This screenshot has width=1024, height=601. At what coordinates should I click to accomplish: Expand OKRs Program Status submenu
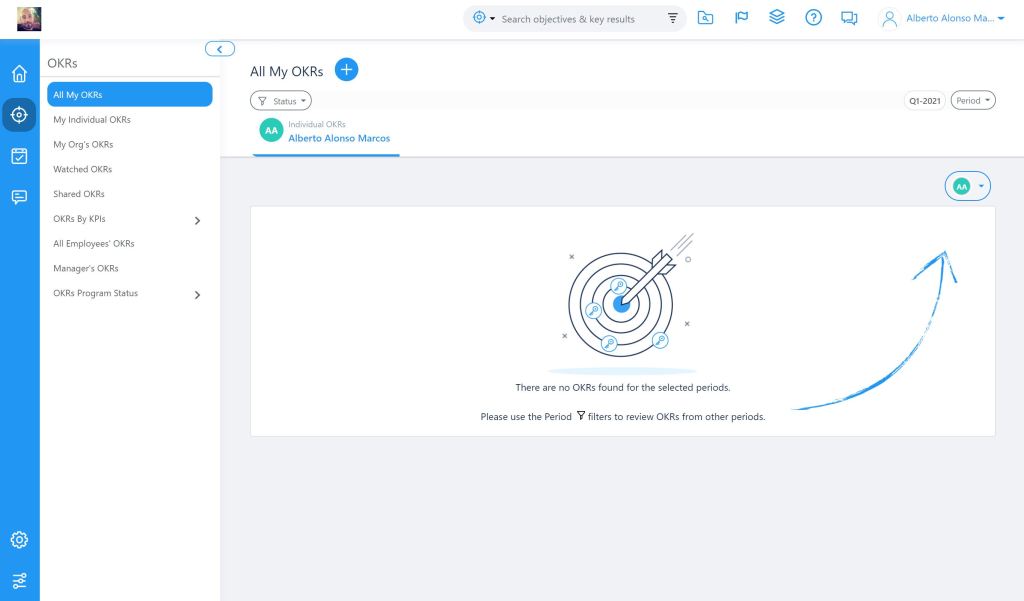197,294
